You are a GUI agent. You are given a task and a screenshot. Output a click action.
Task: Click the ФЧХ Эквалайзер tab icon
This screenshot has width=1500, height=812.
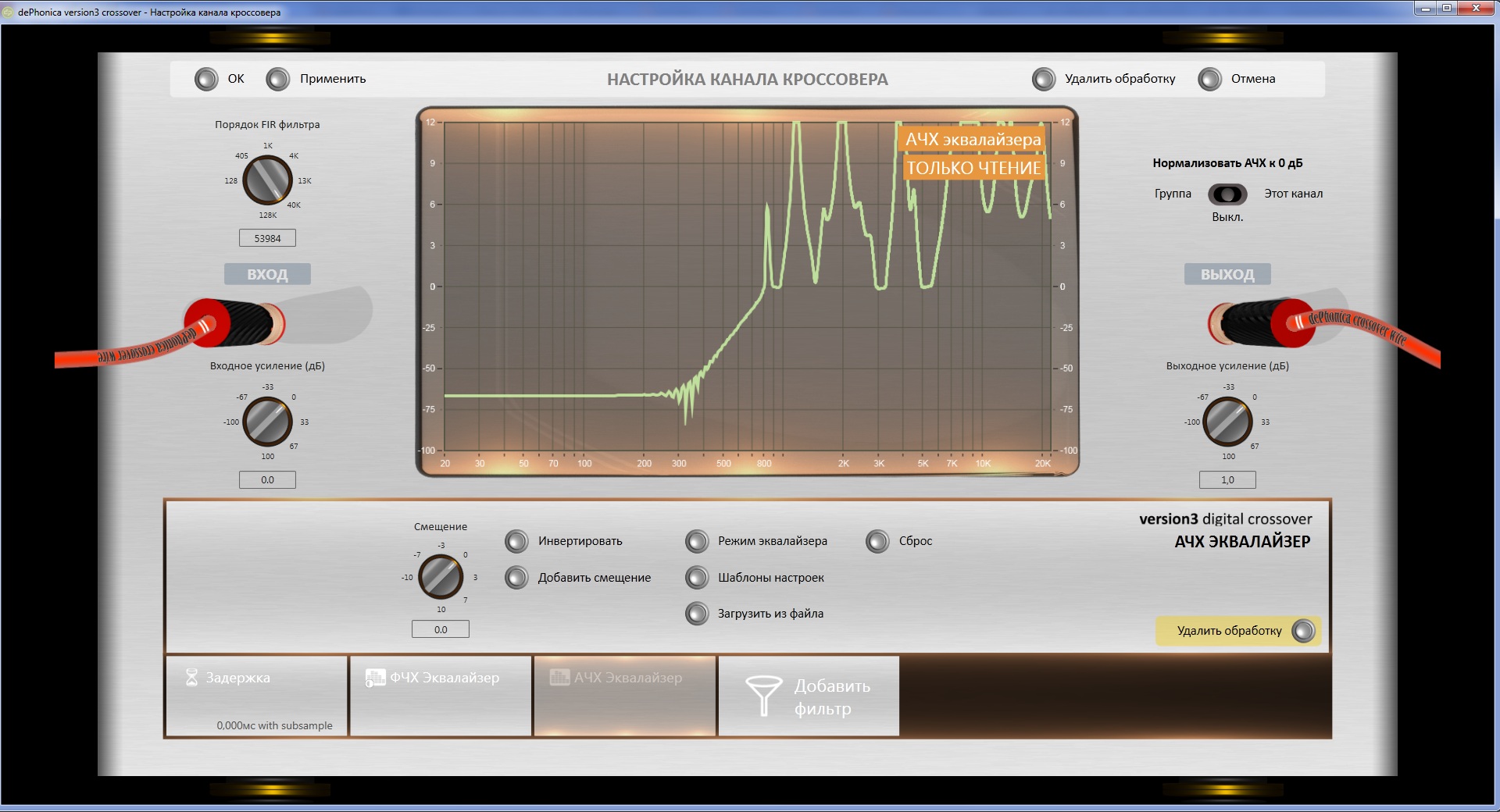click(376, 677)
